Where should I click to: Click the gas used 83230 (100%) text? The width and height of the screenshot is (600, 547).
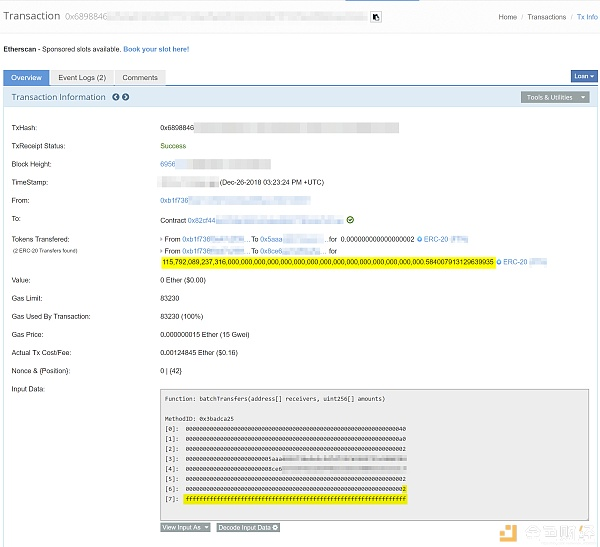[181, 317]
